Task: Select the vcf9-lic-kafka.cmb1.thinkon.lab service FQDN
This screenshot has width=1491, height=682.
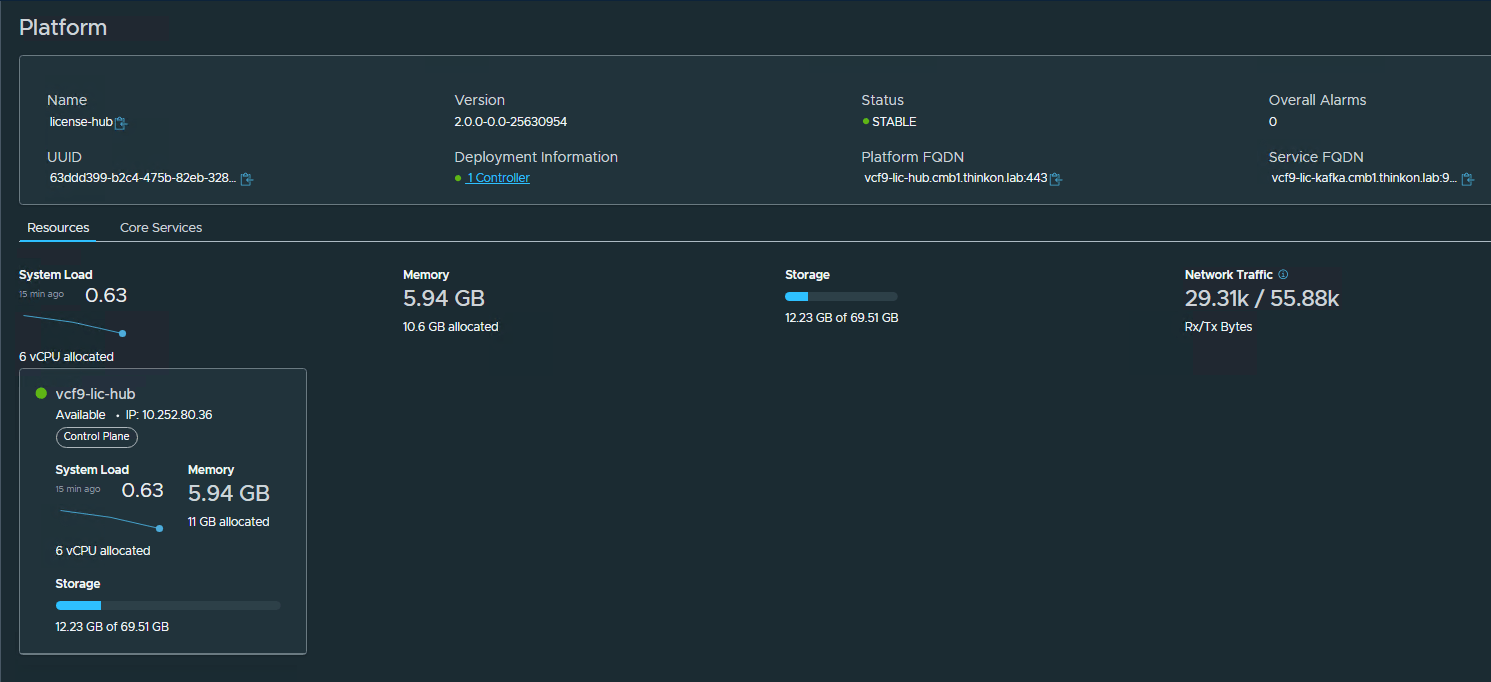Action: coord(1364,178)
